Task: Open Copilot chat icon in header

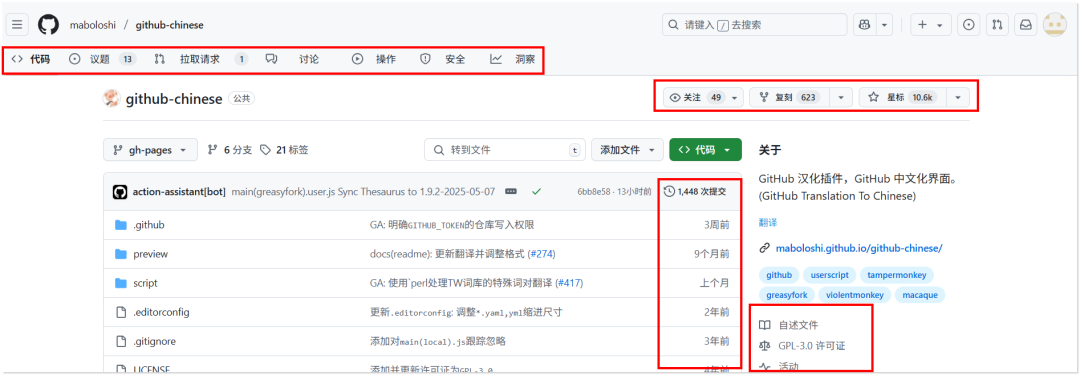Action: (864, 25)
